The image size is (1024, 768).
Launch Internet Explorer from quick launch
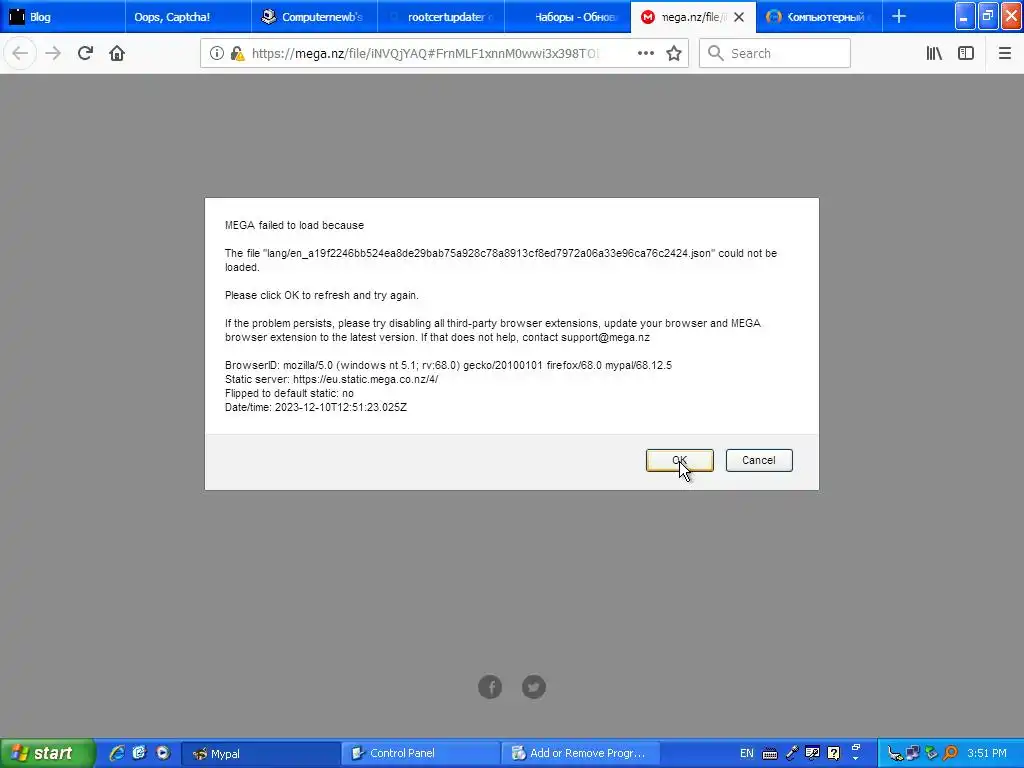click(x=117, y=753)
